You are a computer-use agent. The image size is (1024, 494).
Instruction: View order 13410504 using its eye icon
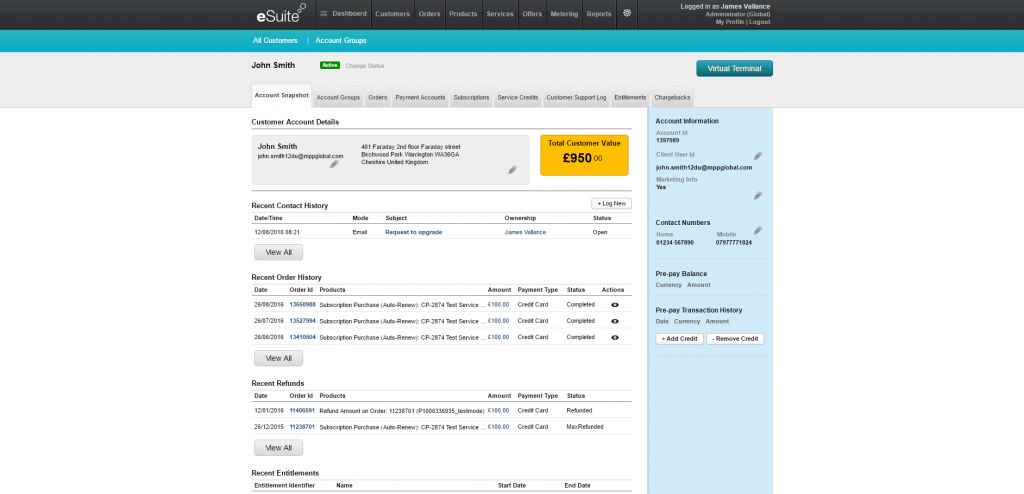614,337
